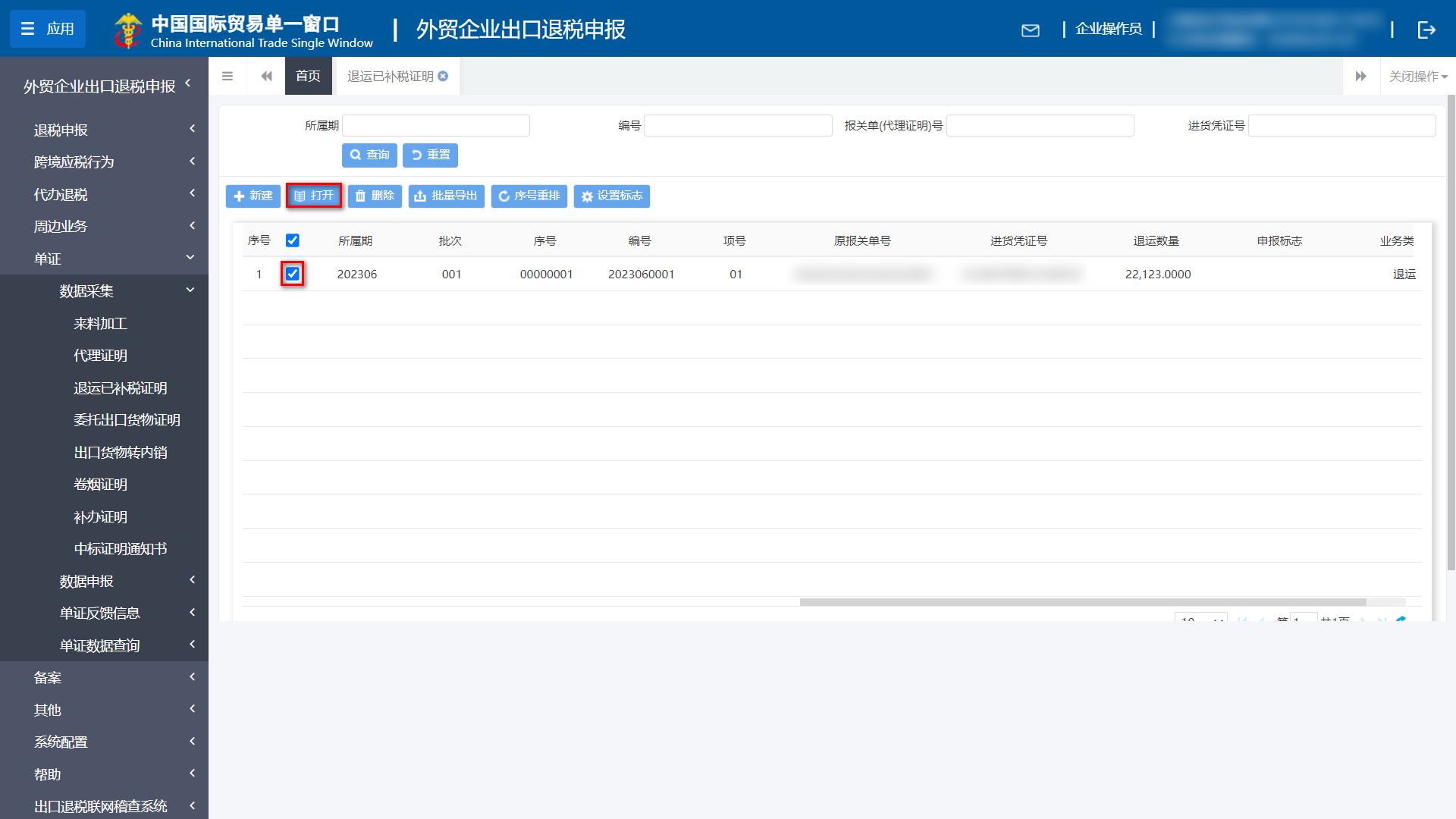This screenshot has height=819, width=1456.
Task: Click the 查询 search button
Action: pyautogui.click(x=369, y=155)
